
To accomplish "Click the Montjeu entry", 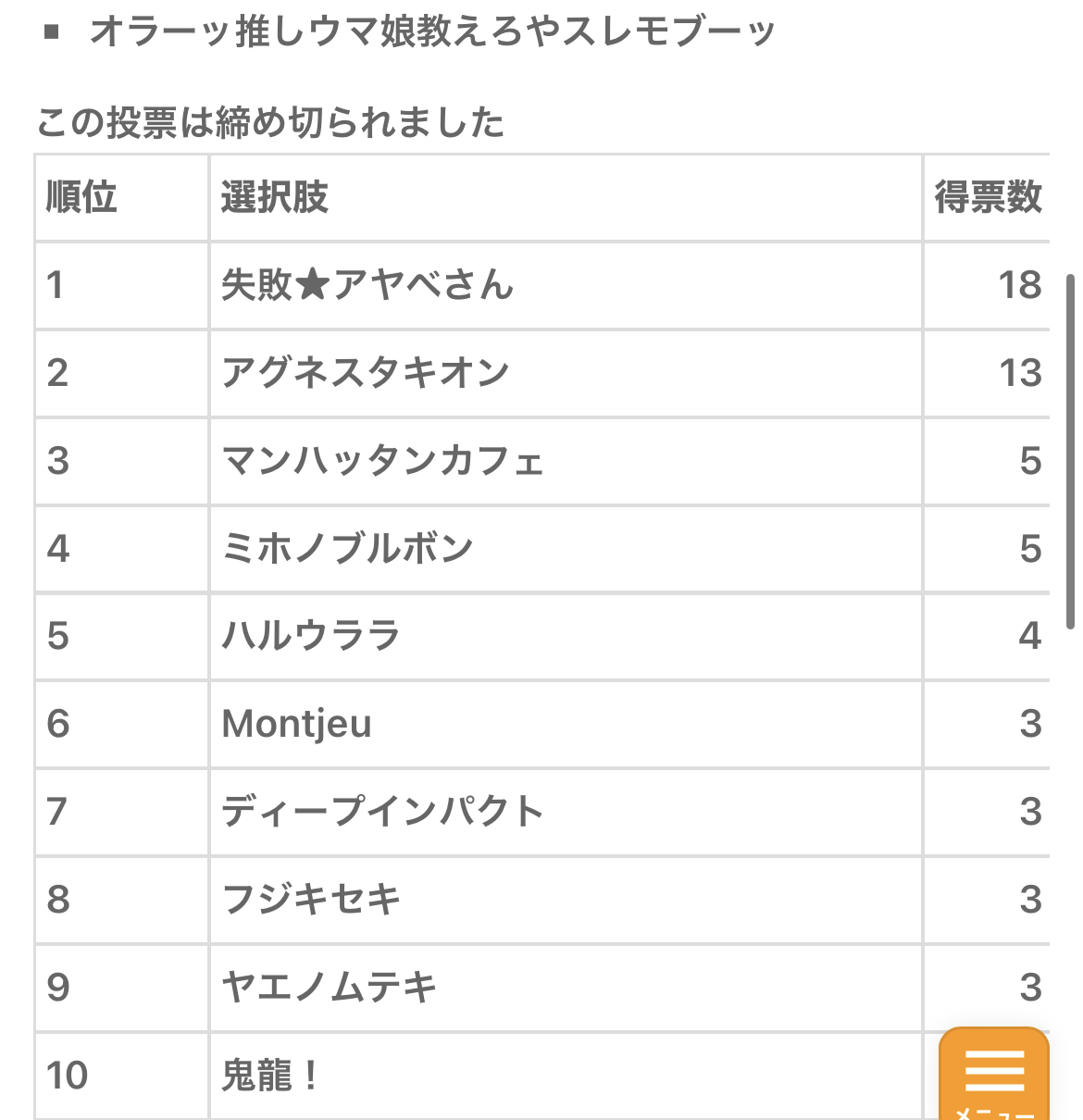I will [297, 724].
